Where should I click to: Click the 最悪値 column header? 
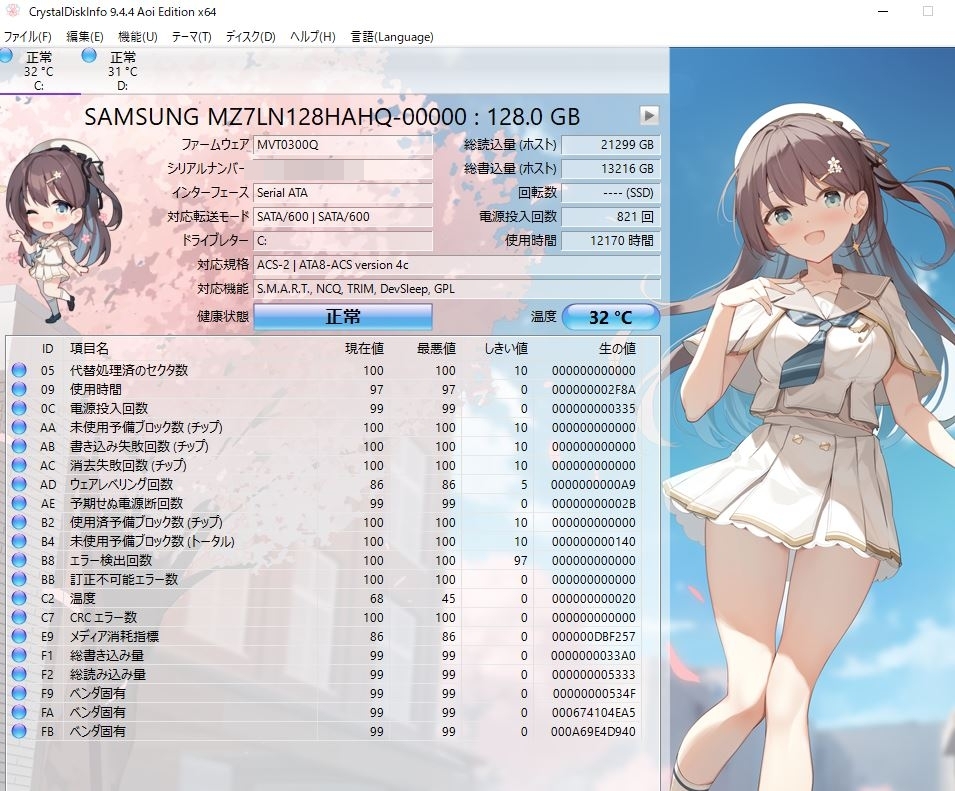(436, 348)
